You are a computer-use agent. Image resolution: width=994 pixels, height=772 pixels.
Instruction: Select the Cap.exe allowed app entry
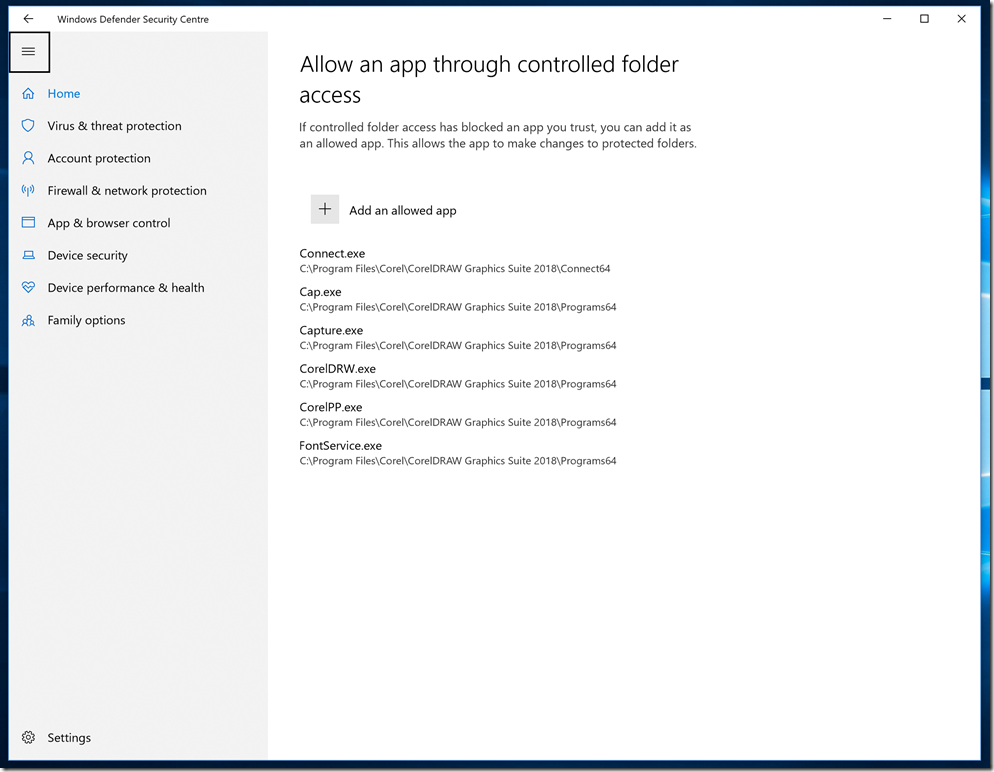pos(458,299)
